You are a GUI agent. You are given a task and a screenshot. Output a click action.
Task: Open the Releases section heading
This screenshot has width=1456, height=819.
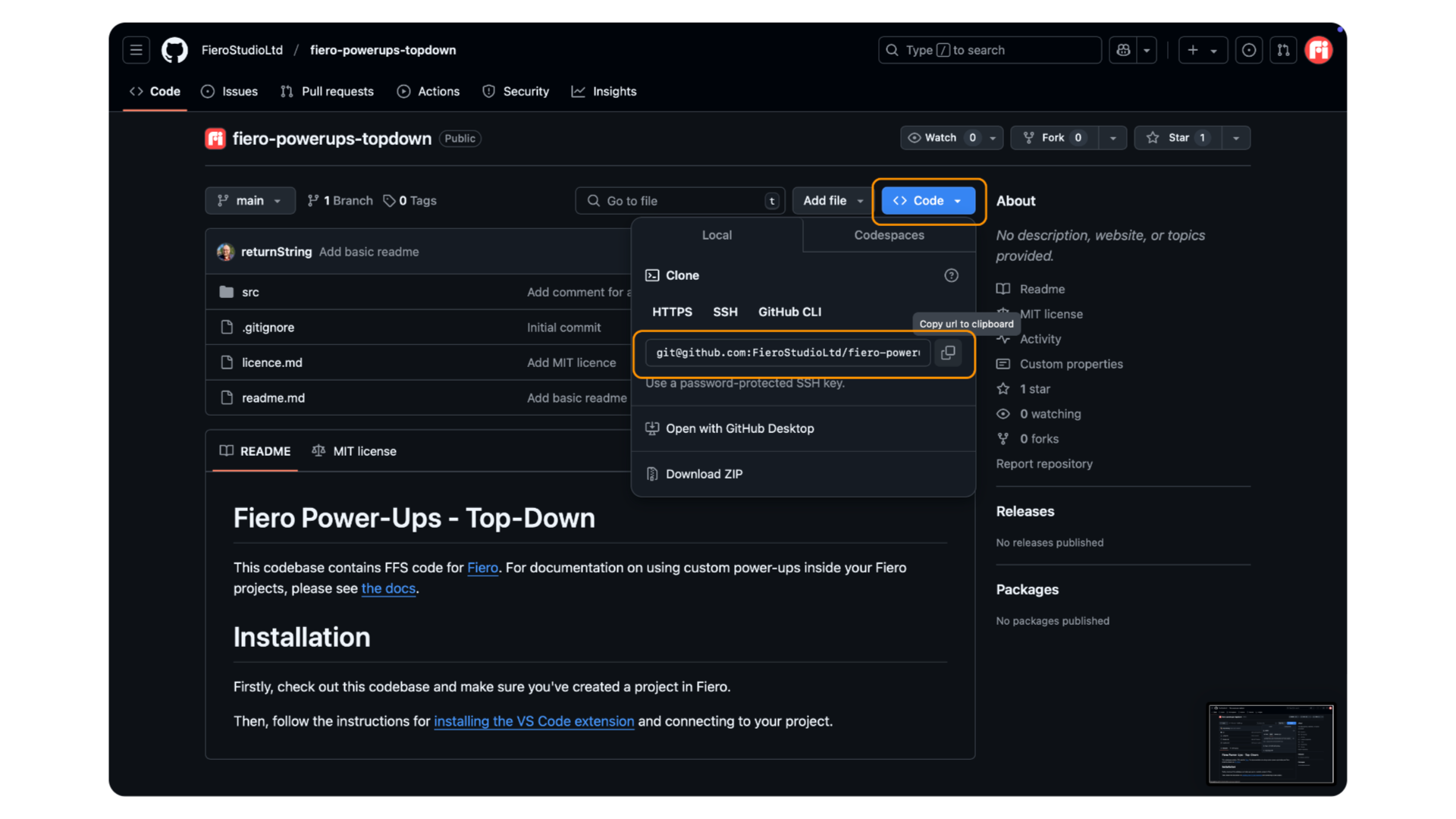[1025, 511]
